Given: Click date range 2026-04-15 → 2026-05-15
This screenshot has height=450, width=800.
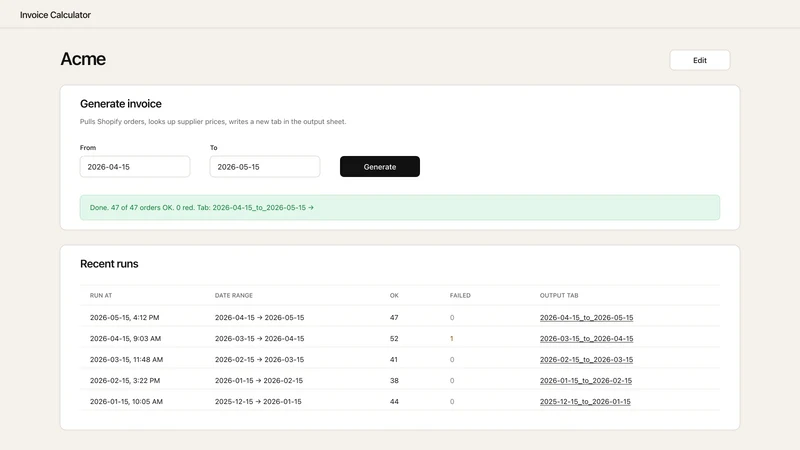Looking at the screenshot, I should 259,317.
